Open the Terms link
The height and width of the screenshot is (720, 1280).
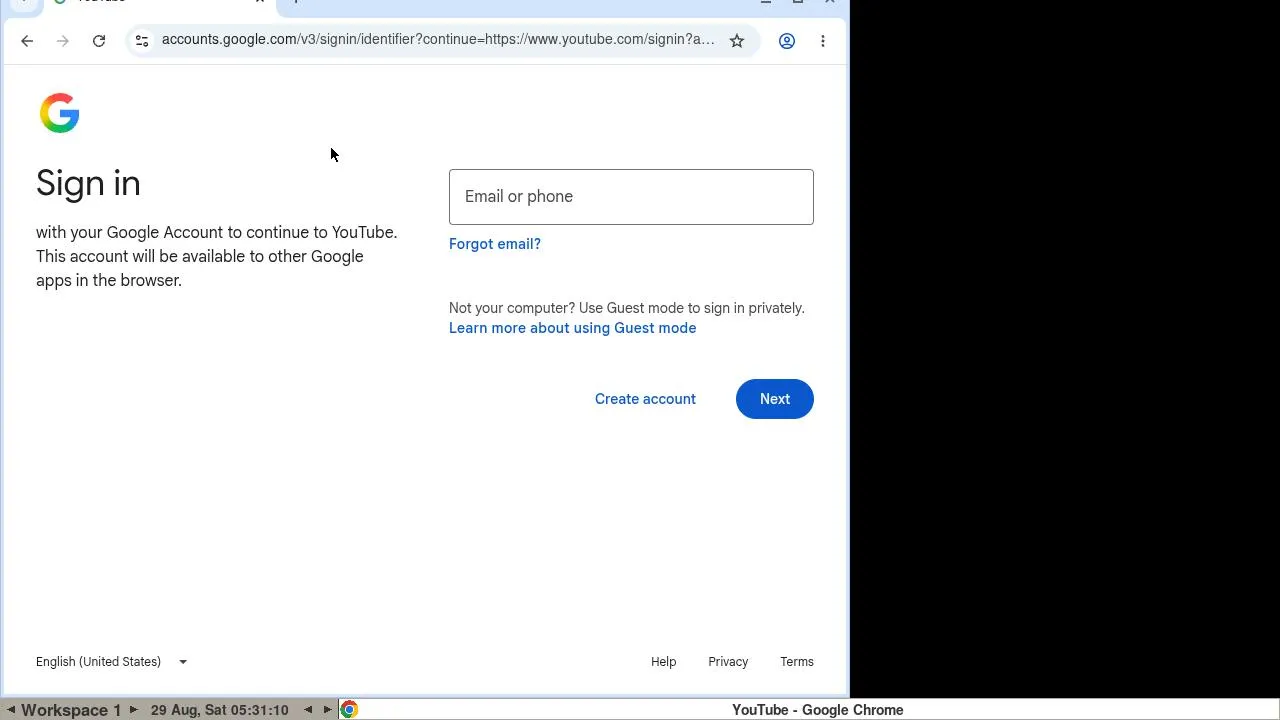797,662
